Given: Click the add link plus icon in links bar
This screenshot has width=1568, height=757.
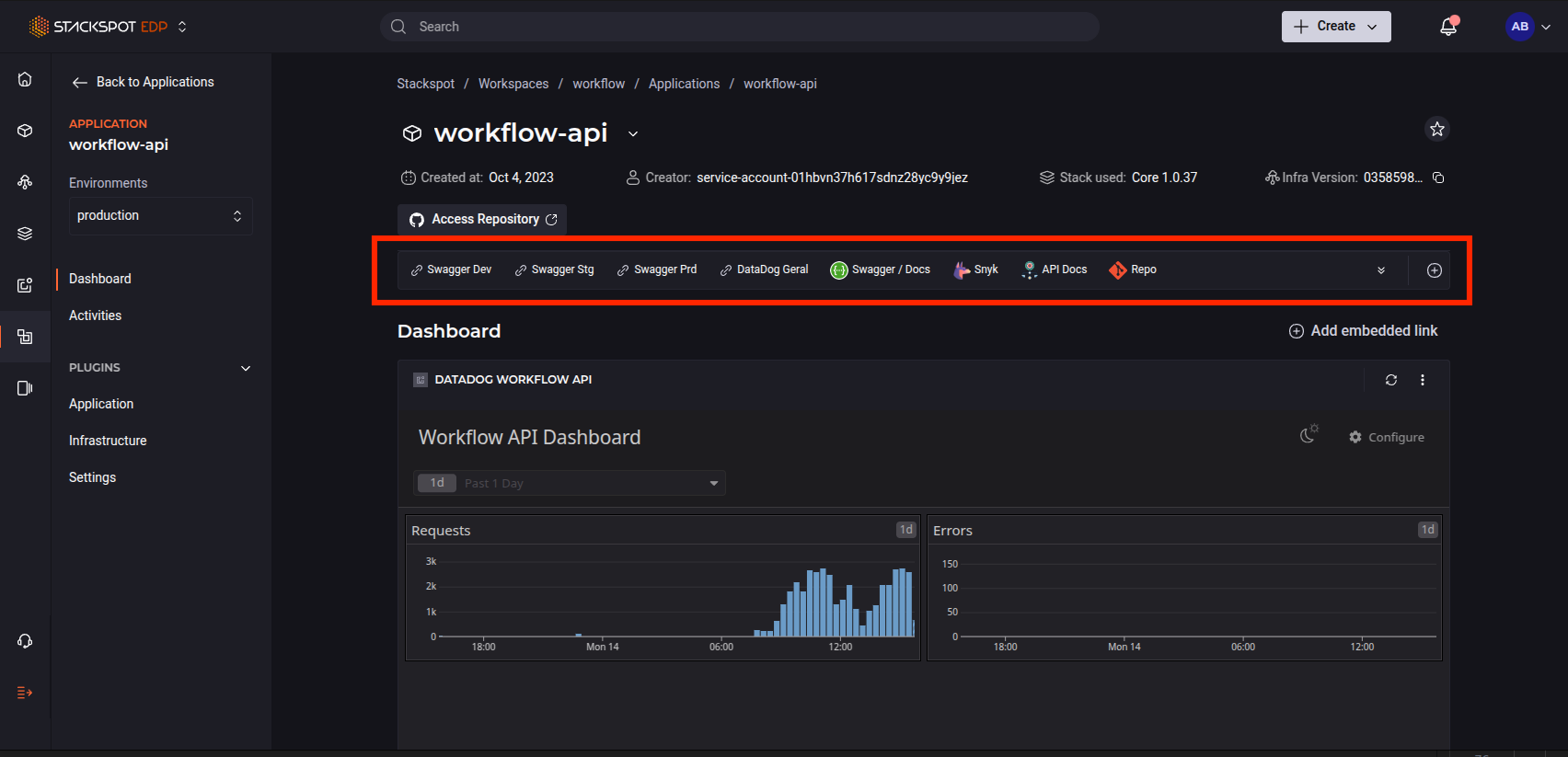Looking at the screenshot, I should 1434,270.
